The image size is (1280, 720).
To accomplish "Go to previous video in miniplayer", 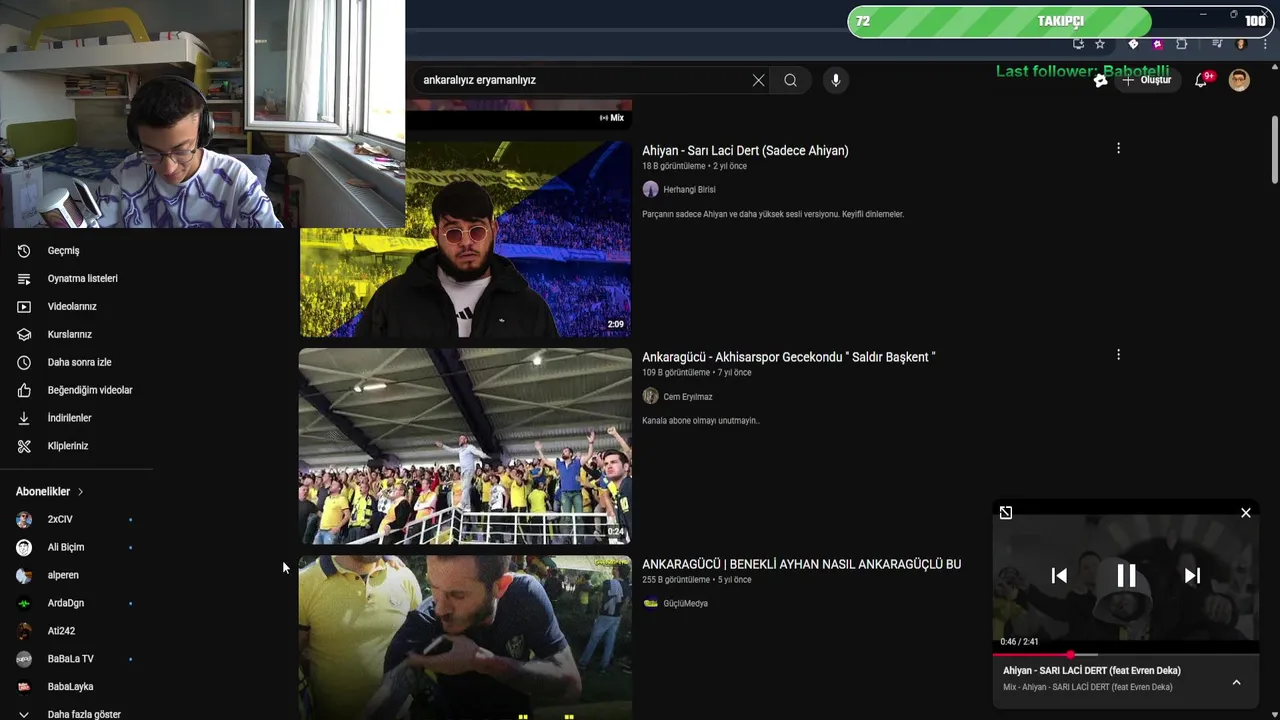I will (x=1059, y=575).
